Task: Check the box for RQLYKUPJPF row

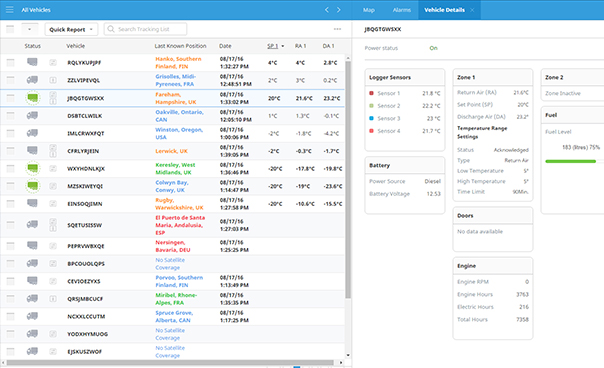Action: click(10, 62)
